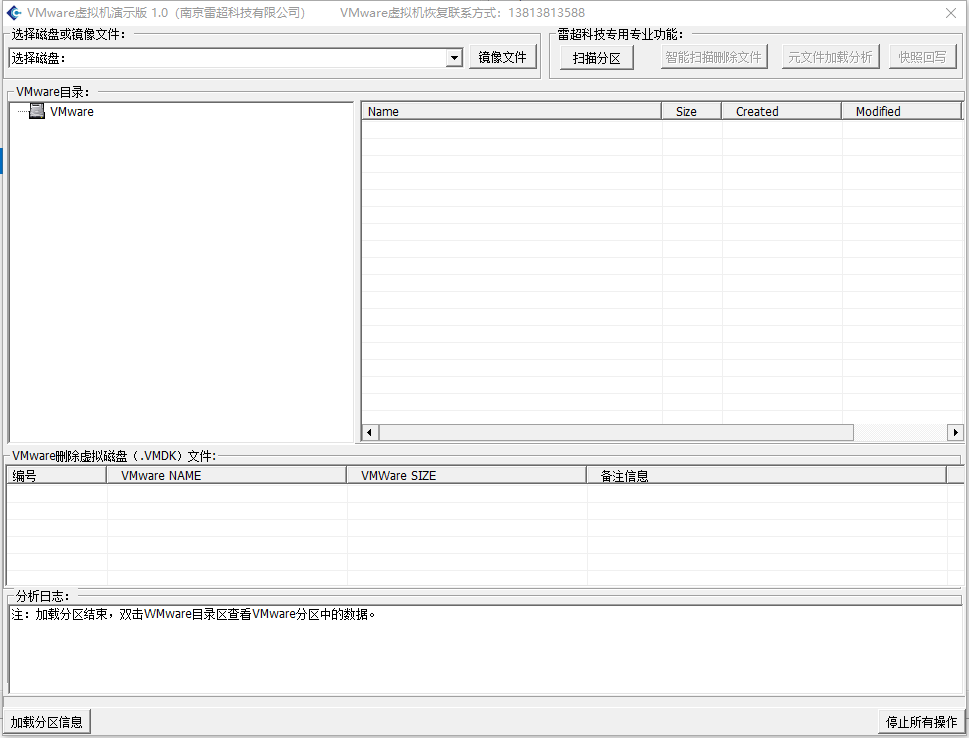Screen dimensions: 969x738
Task: Click the 快照回写 button
Action: pos(922,57)
